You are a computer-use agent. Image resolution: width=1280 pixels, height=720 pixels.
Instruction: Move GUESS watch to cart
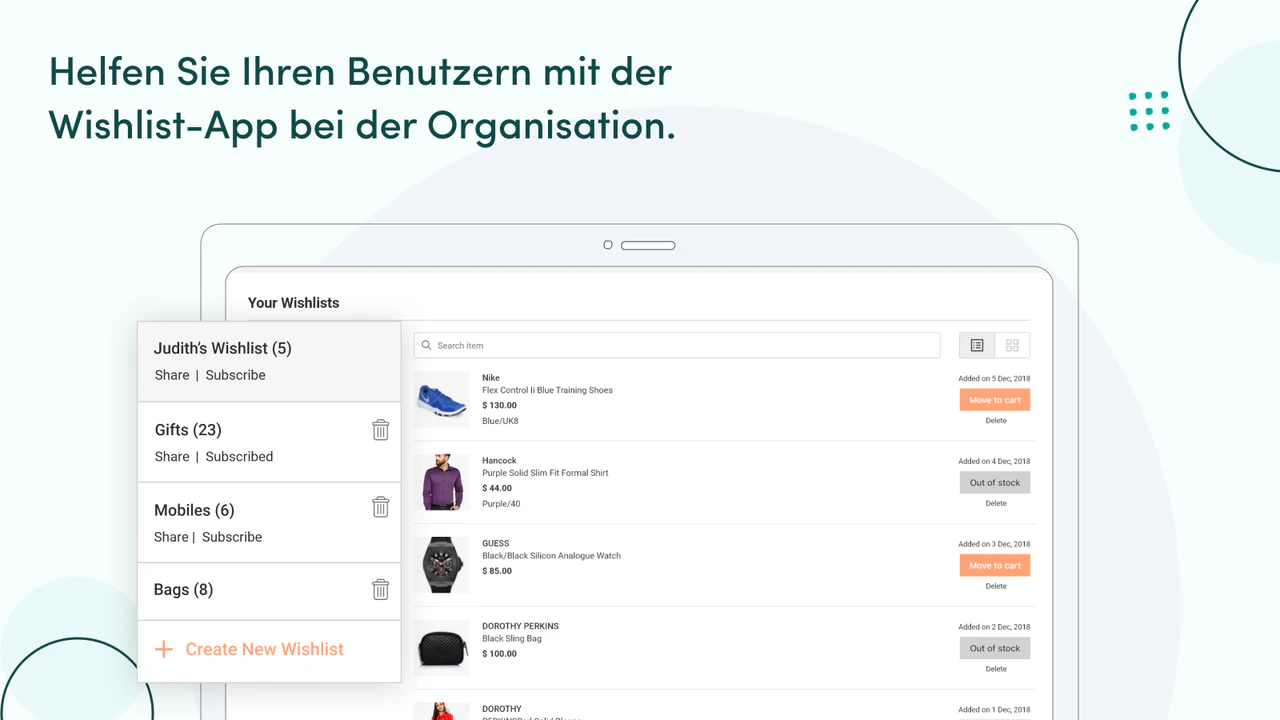coord(995,565)
